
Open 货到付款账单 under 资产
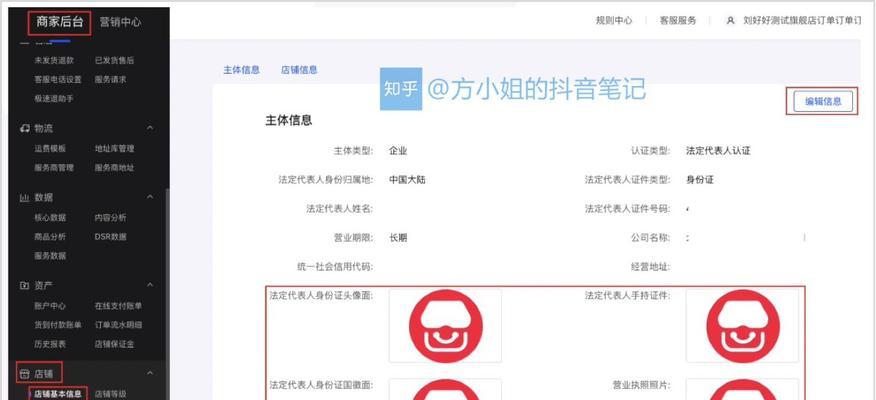click(58, 325)
